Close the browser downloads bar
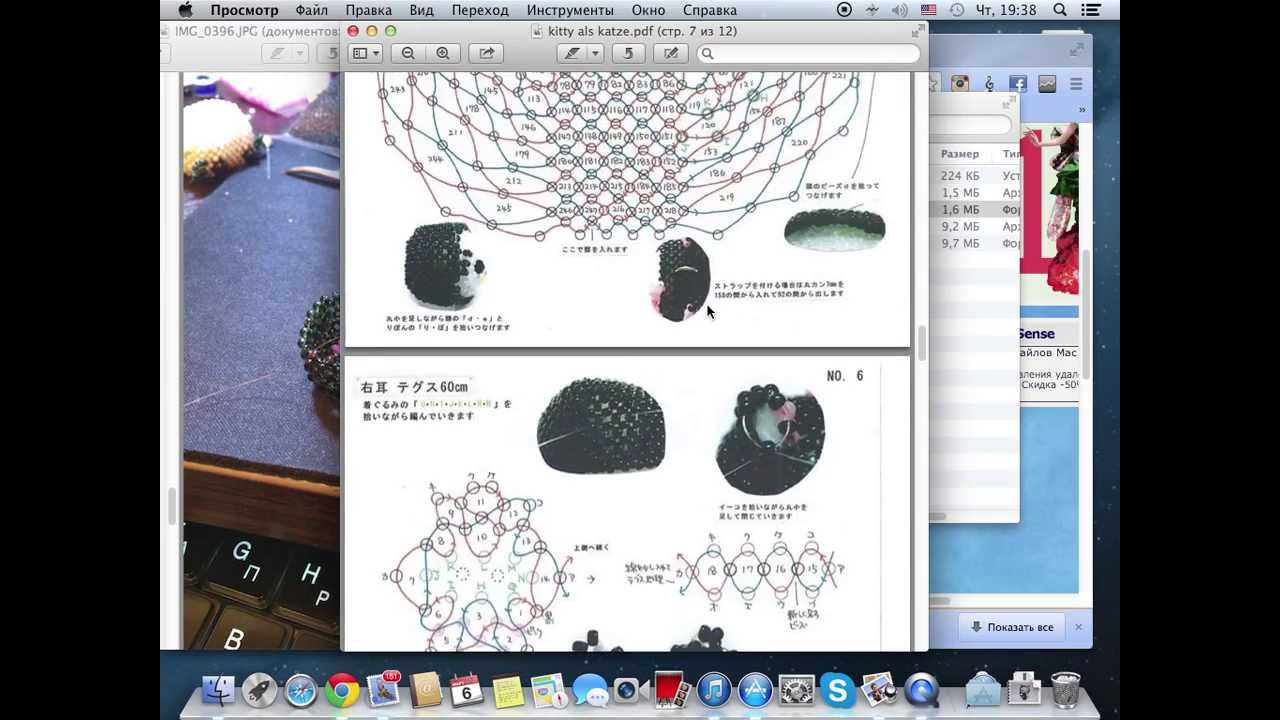The image size is (1280, 720). click(1078, 627)
